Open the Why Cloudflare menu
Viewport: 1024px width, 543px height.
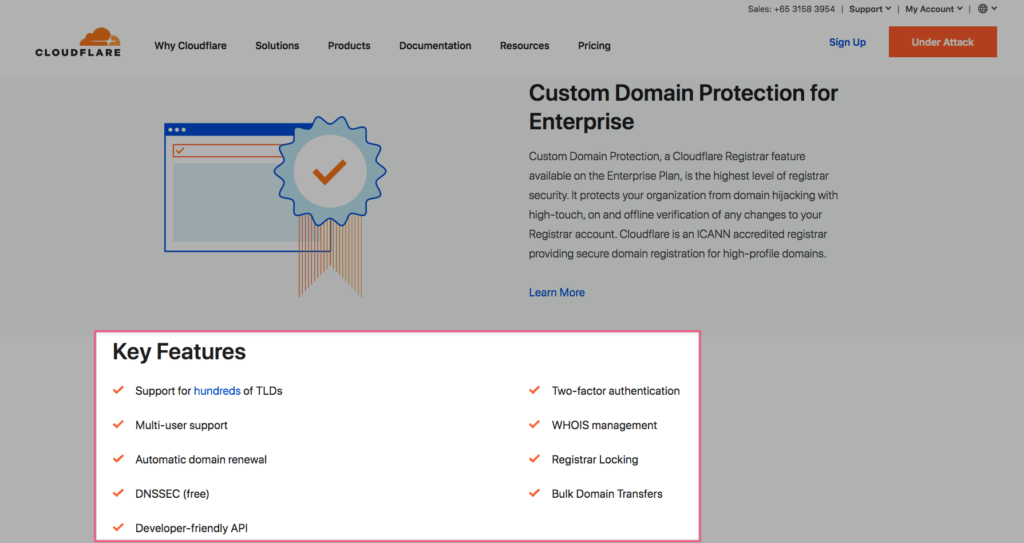[x=190, y=46]
